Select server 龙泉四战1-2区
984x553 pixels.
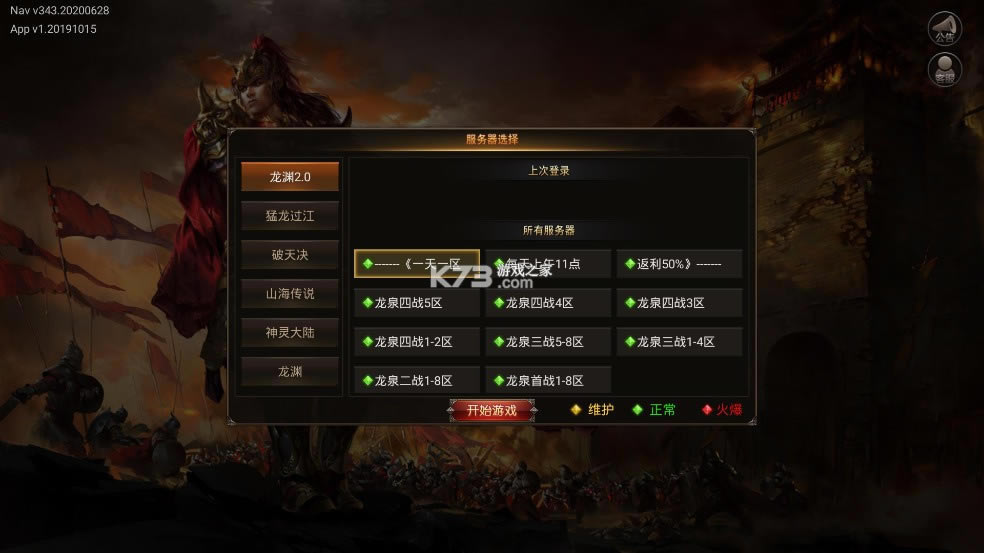[417, 341]
